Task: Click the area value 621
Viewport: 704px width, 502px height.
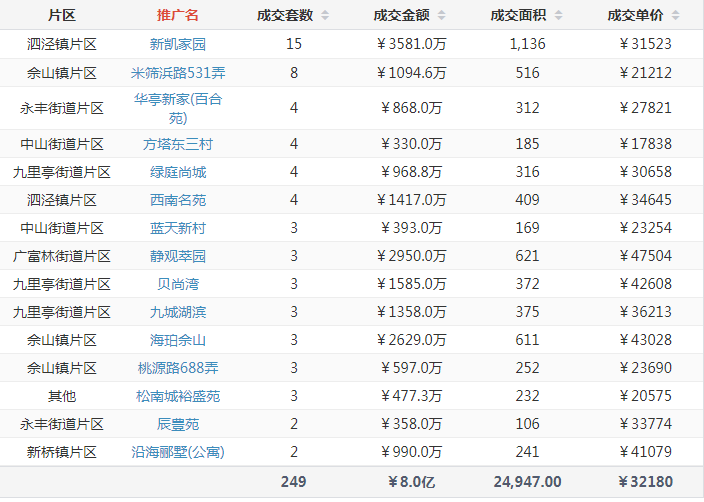Action: [x=528, y=256]
